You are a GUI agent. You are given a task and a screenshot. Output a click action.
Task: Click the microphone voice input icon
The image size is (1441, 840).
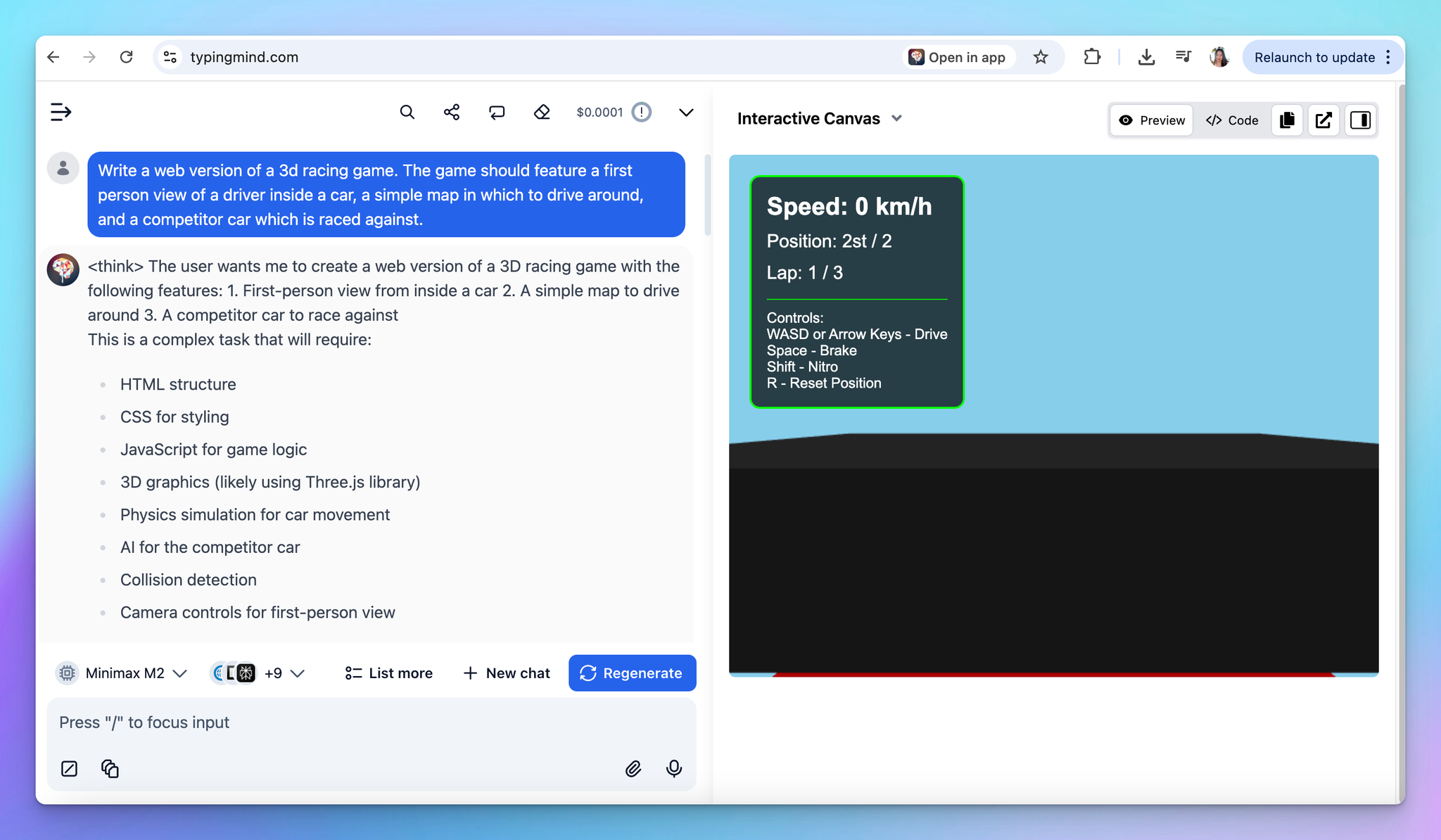click(x=673, y=769)
